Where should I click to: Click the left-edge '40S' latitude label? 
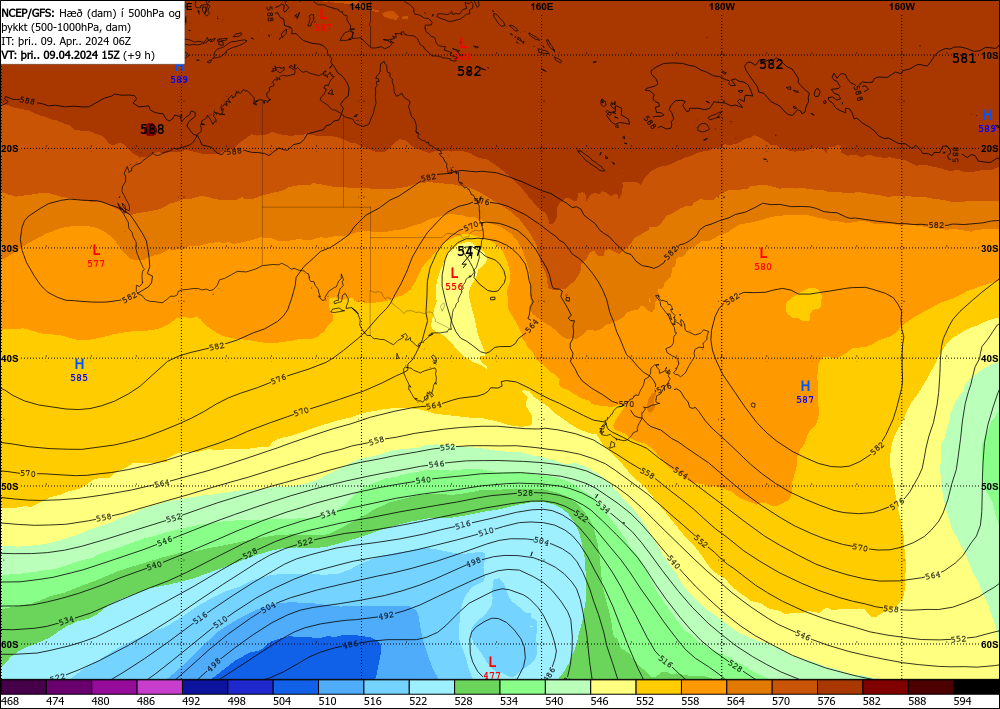coord(10,358)
